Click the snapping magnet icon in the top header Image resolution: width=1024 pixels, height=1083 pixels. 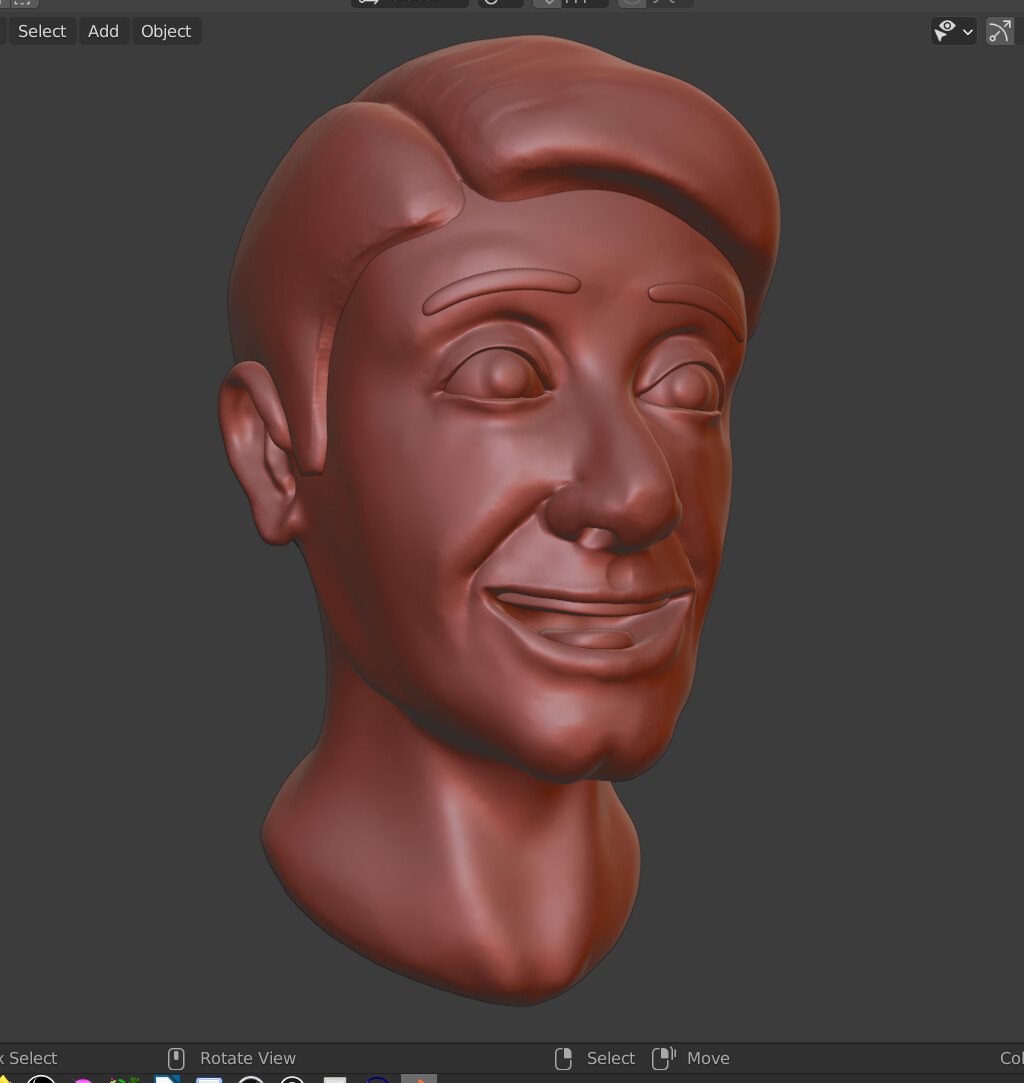pos(550,3)
